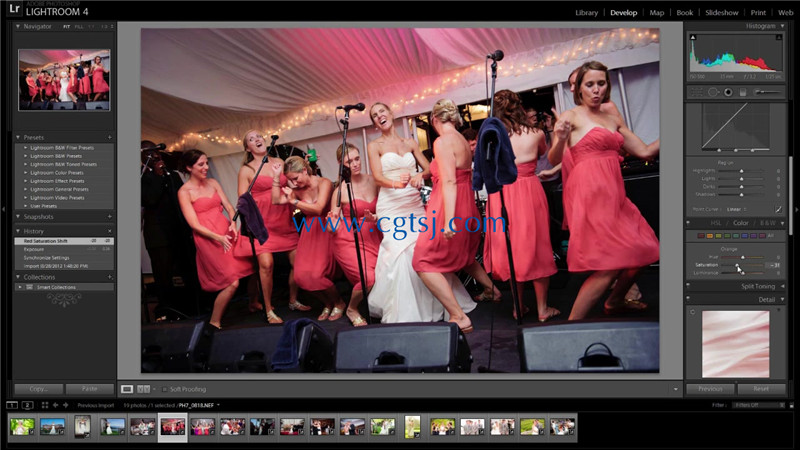Screen dimensions: 800x450
Task: Switch to HSL adjustment tab
Action: (716, 223)
